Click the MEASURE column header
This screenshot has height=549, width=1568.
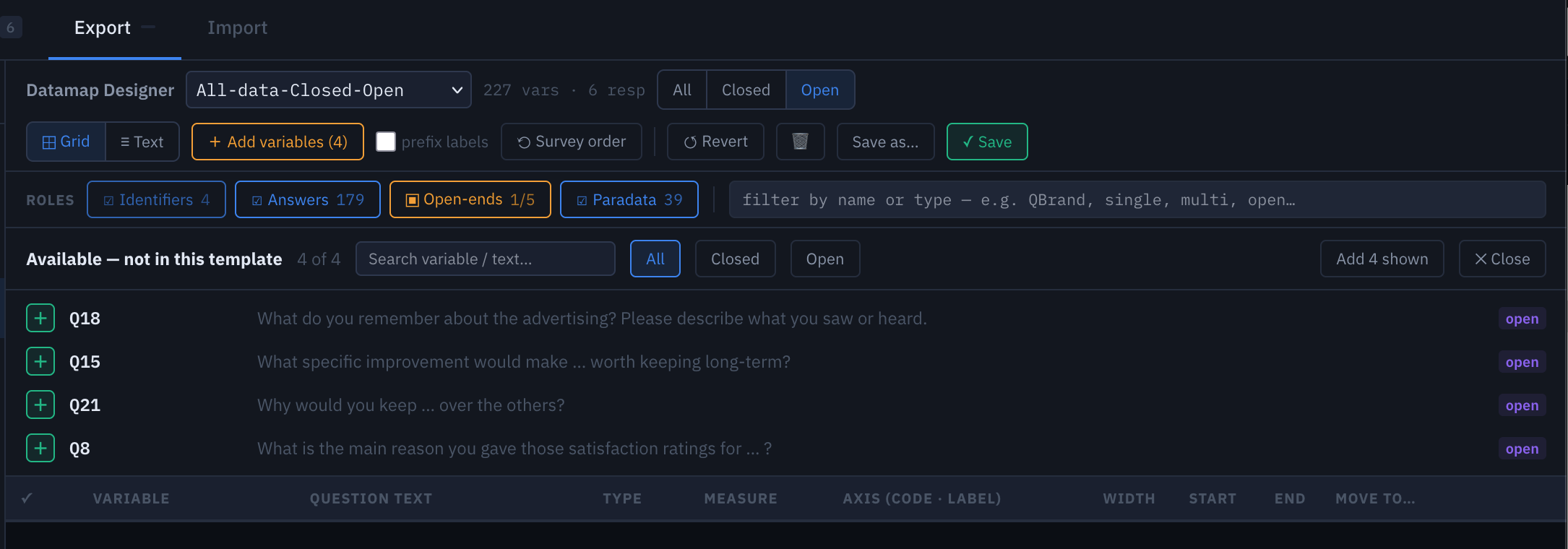click(x=741, y=498)
